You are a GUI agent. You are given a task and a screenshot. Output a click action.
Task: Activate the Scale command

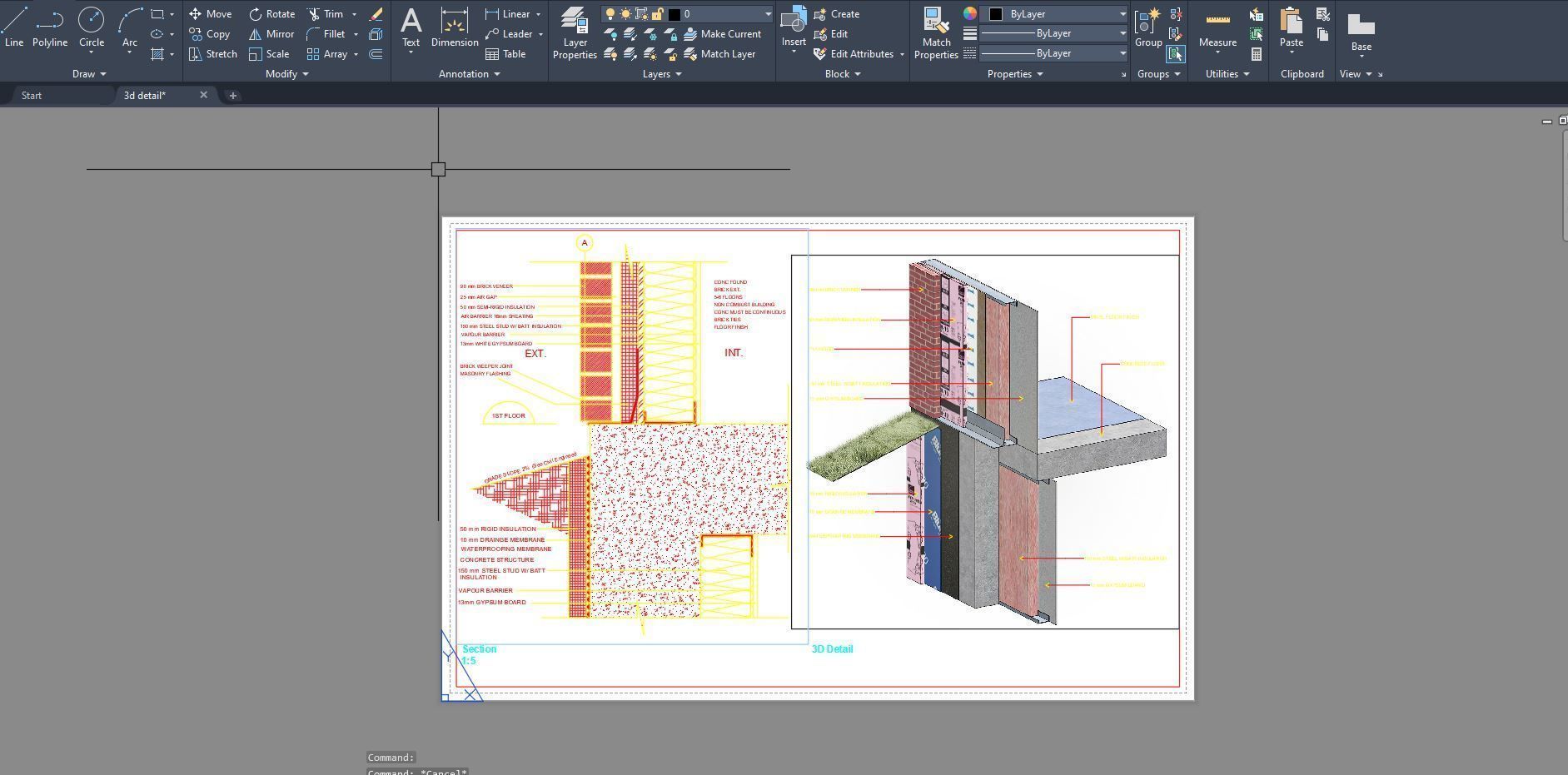tap(269, 54)
